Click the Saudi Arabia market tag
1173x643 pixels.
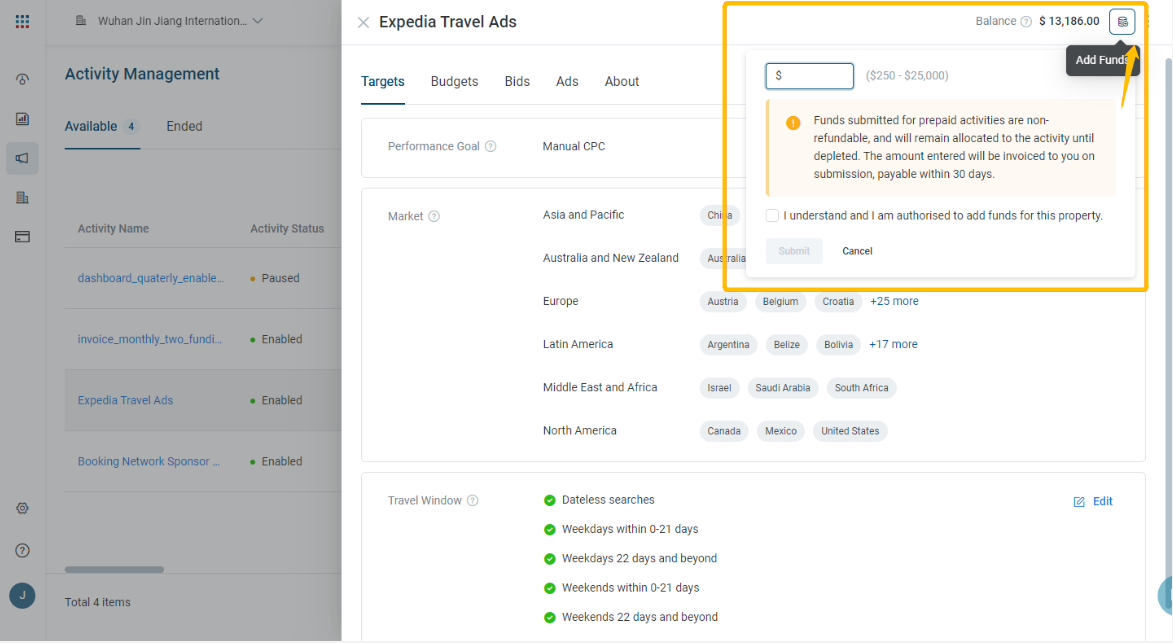point(782,388)
